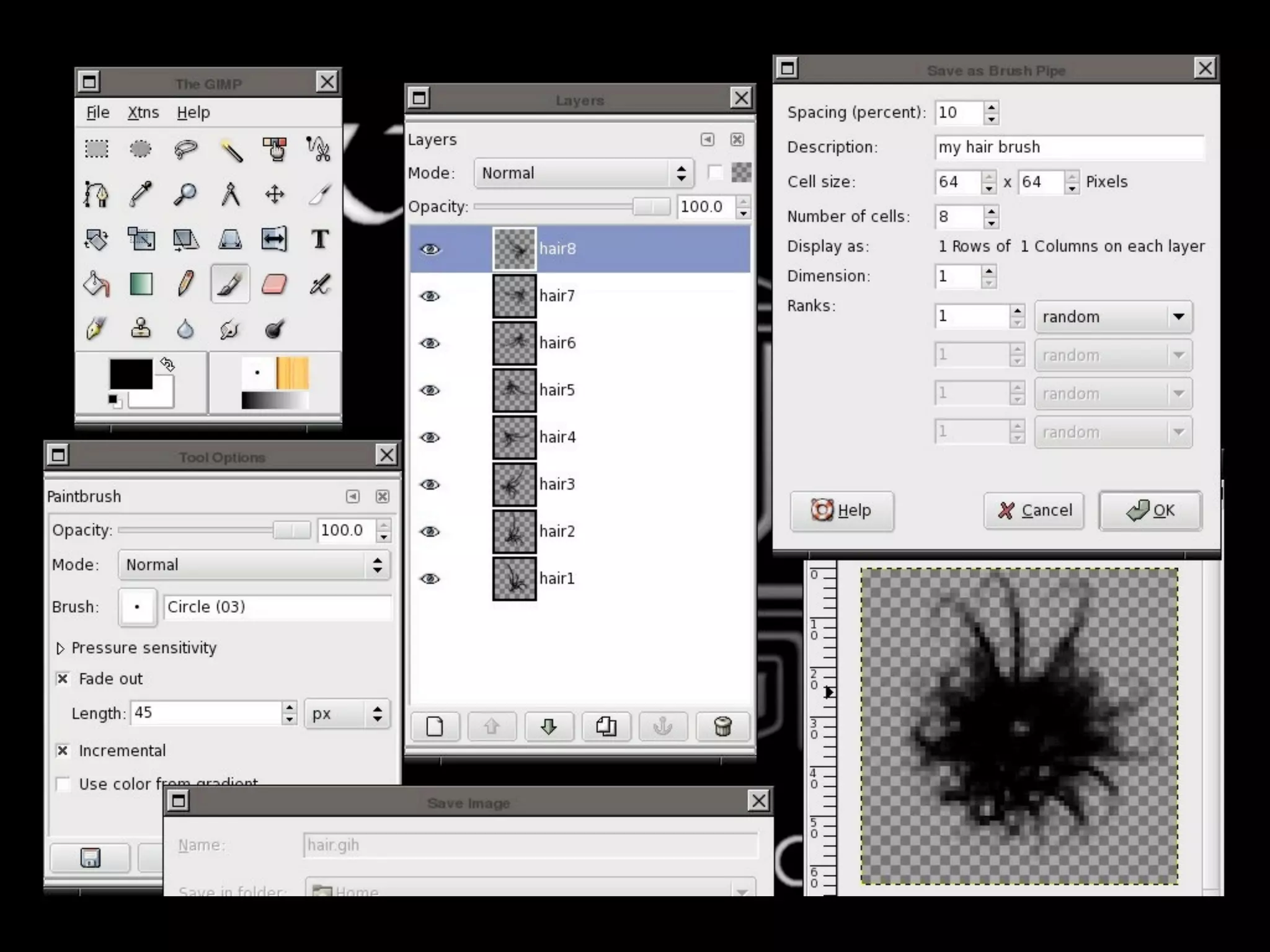Screen dimensions: 1270x952
Task: Select the Eraser tool
Action: pos(274,284)
